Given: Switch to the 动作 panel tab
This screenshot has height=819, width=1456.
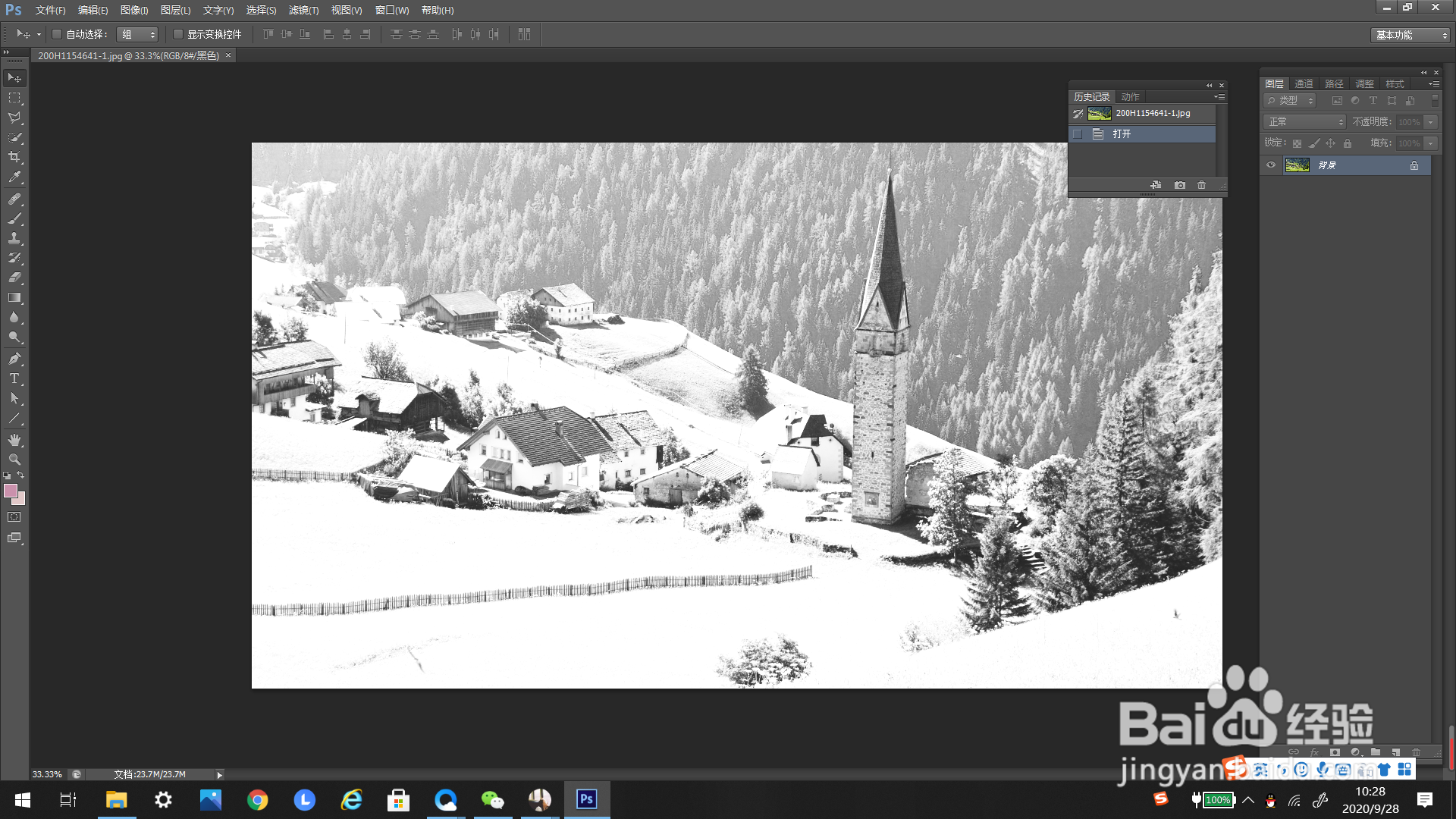Looking at the screenshot, I should 1130,96.
